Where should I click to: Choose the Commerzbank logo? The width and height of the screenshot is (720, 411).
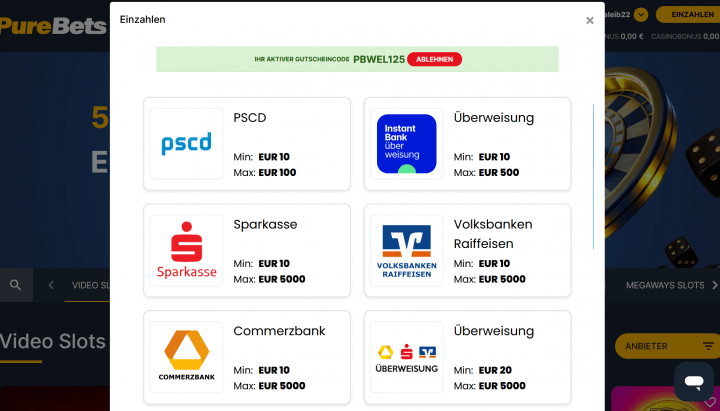[x=186, y=357]
